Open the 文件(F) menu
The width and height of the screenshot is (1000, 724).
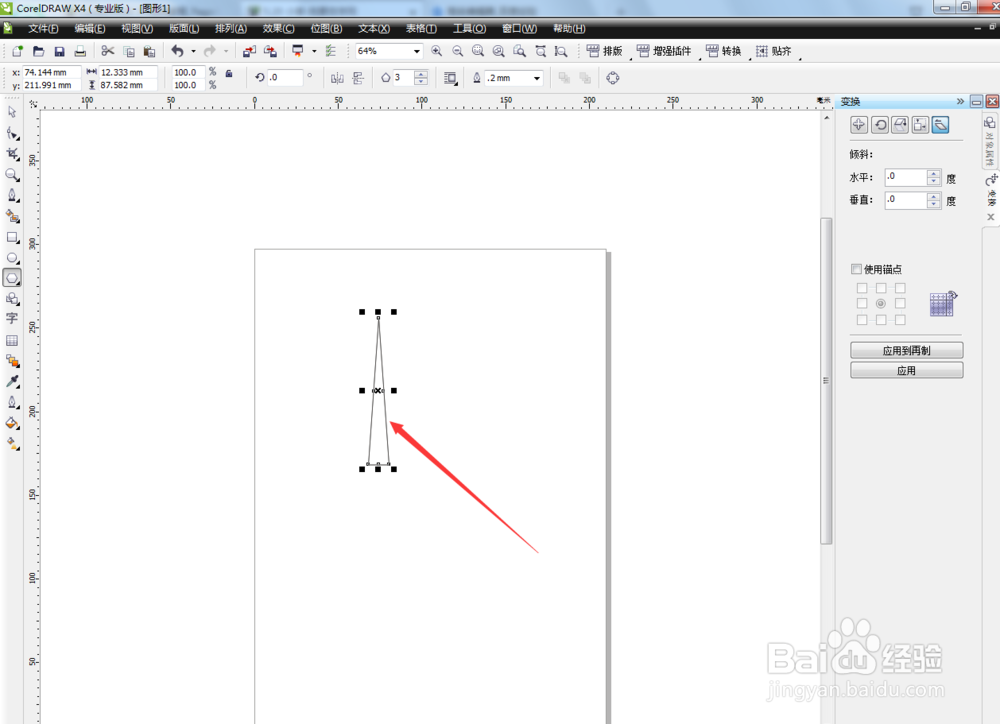click(43, 29)
